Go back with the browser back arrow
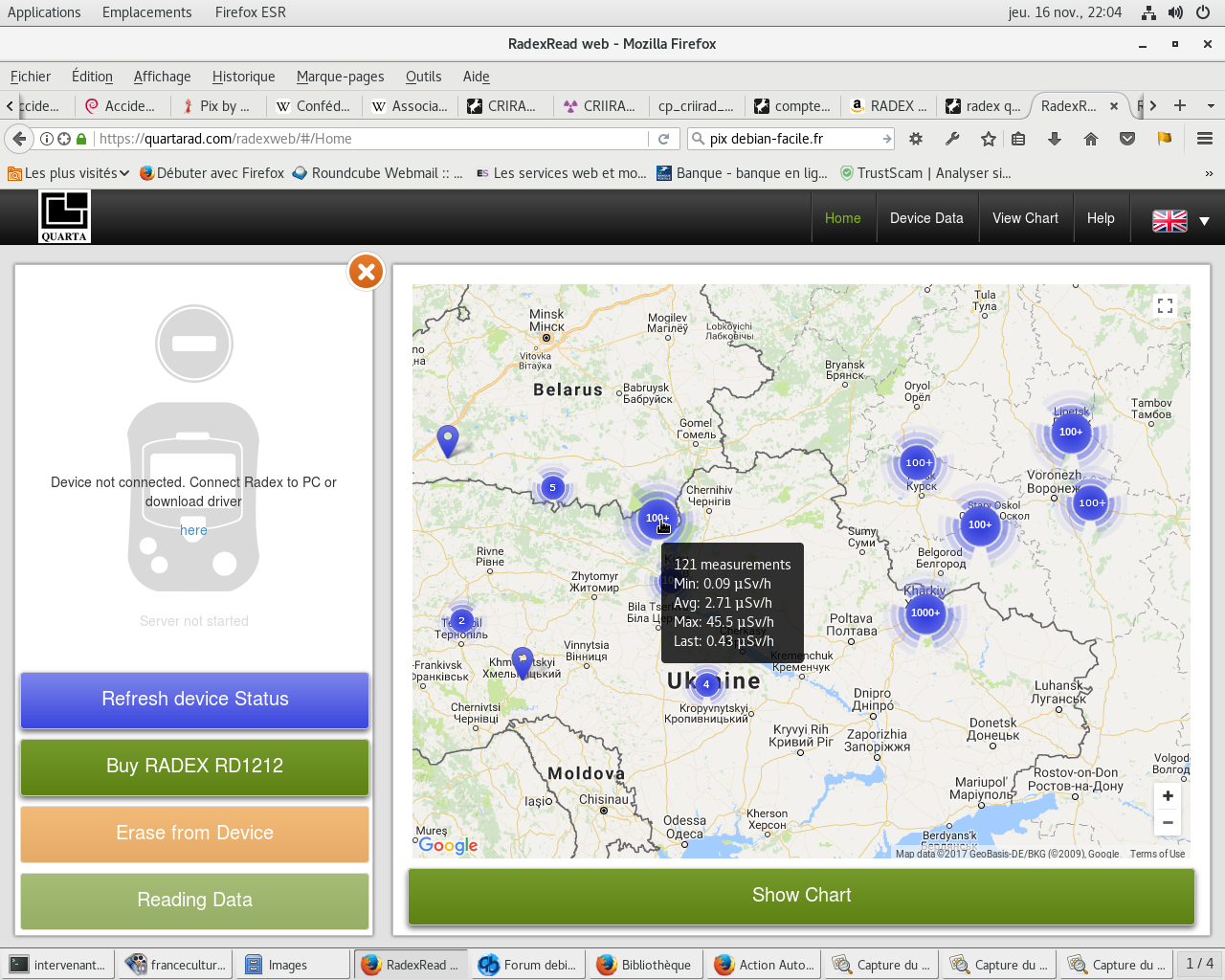 click(x=19, y=139)
